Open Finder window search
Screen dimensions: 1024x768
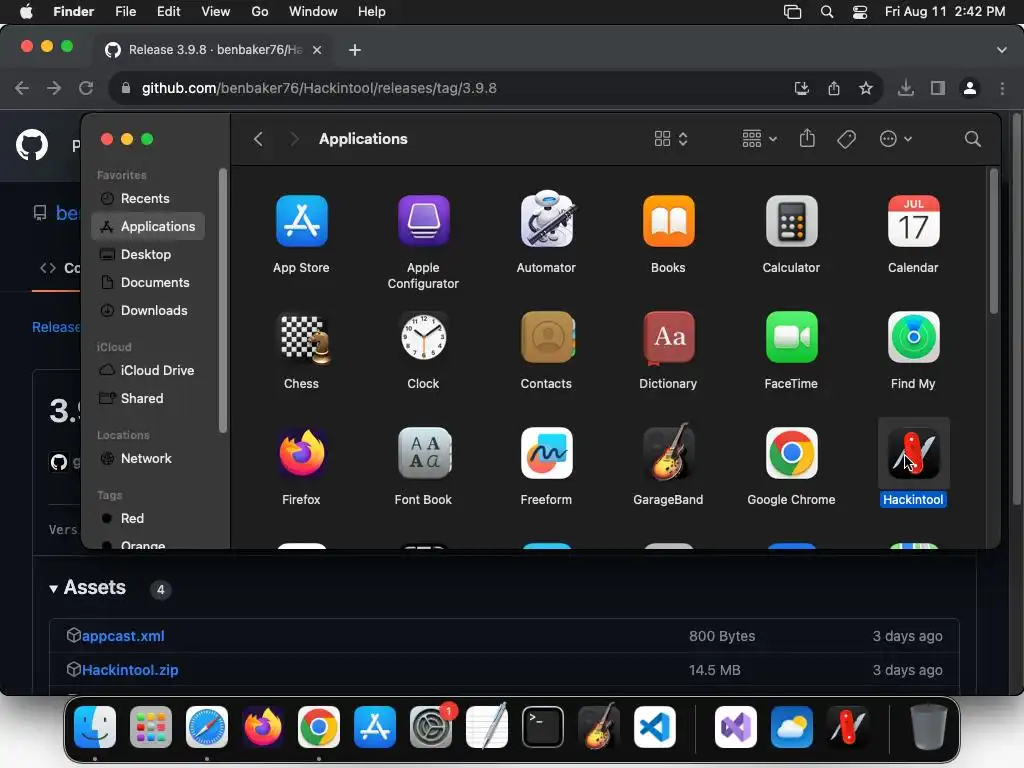coord(972,138)
